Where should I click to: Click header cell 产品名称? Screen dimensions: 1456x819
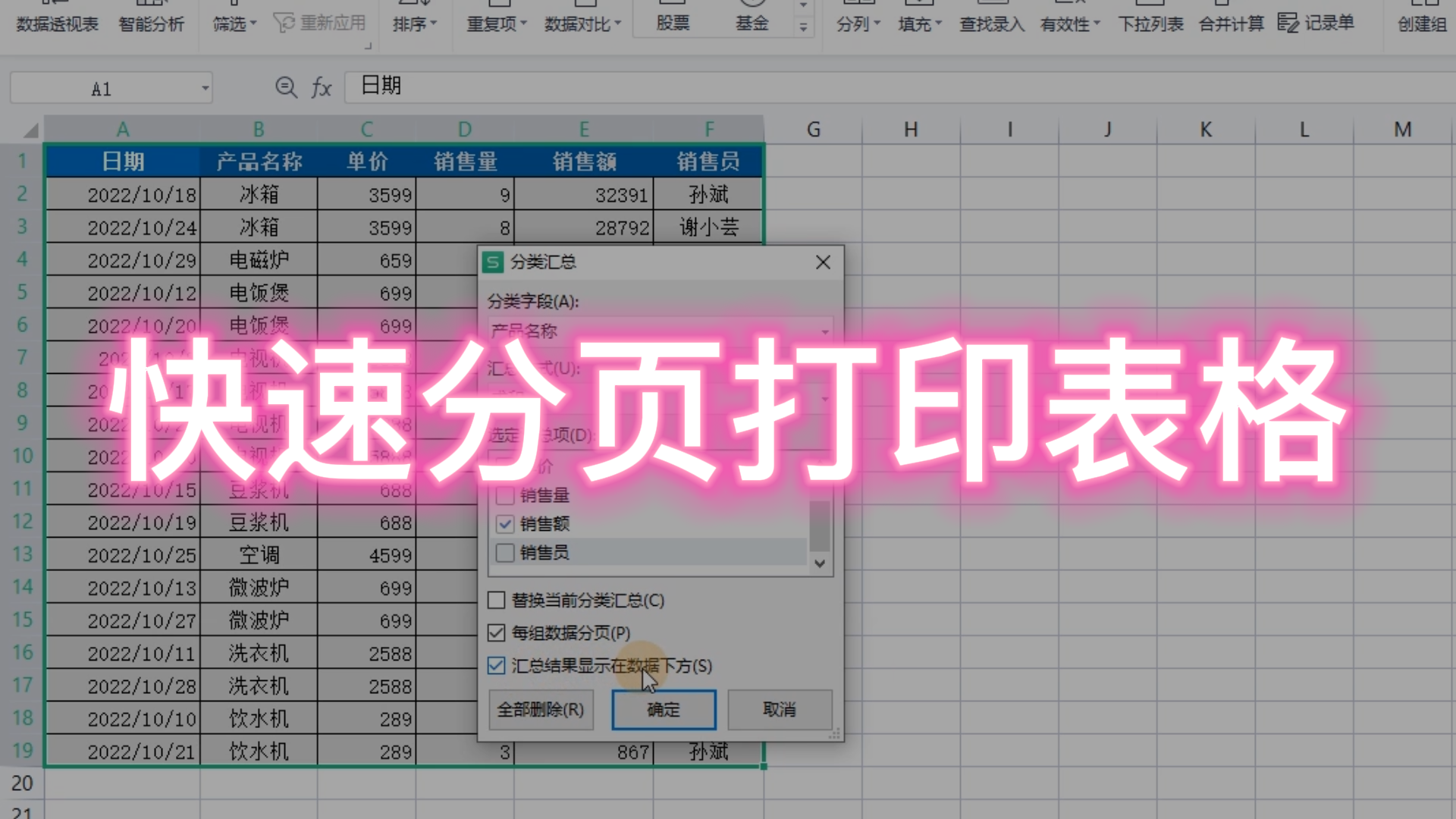pos(259,162)
